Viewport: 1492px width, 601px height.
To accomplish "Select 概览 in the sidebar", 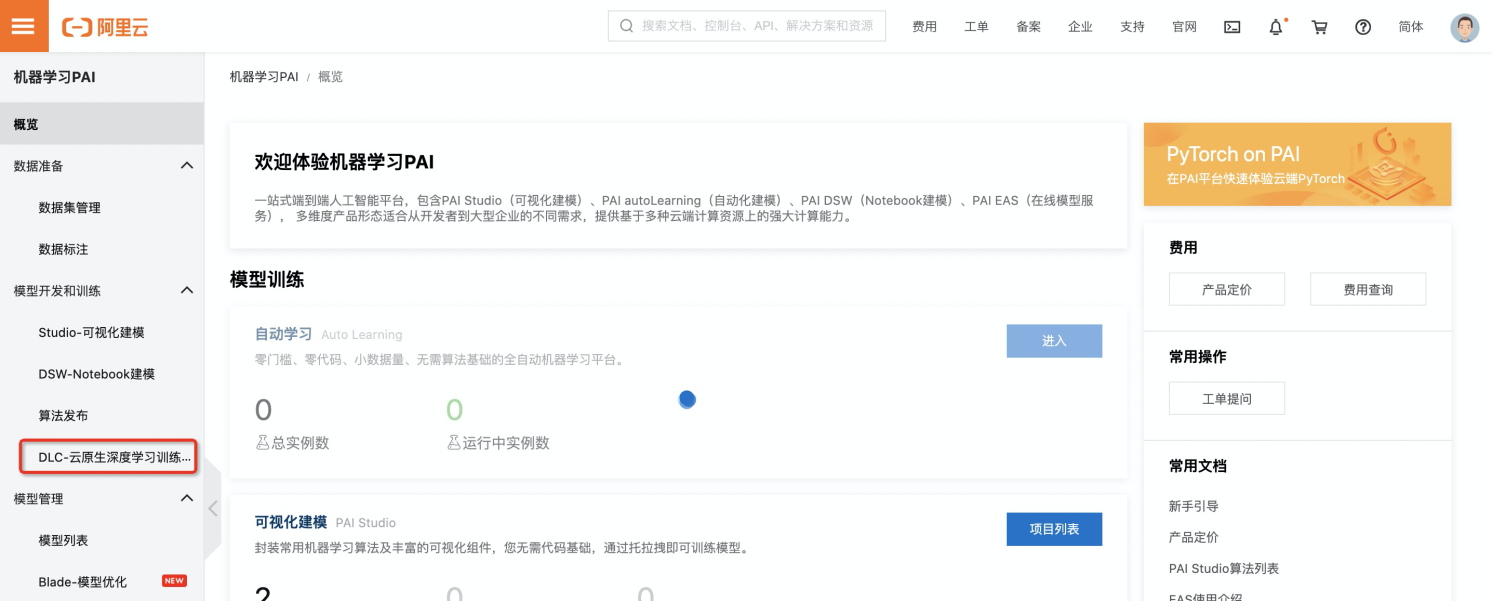I will [102, 125].
